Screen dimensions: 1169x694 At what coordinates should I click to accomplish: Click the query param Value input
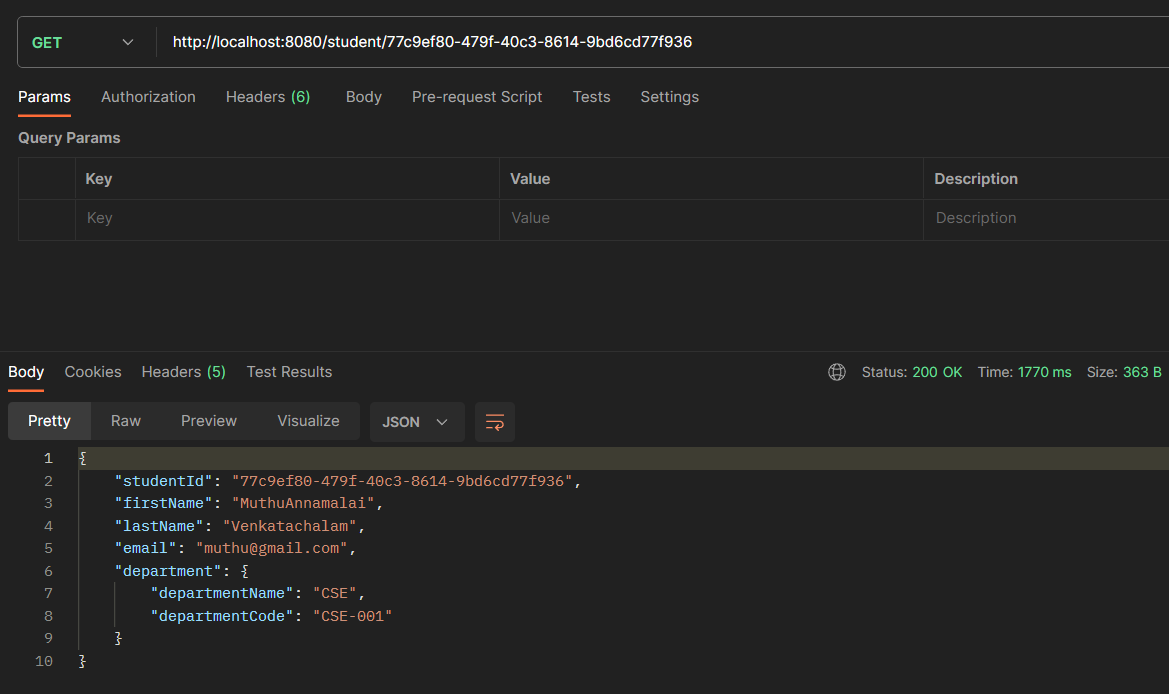point(711,218)
